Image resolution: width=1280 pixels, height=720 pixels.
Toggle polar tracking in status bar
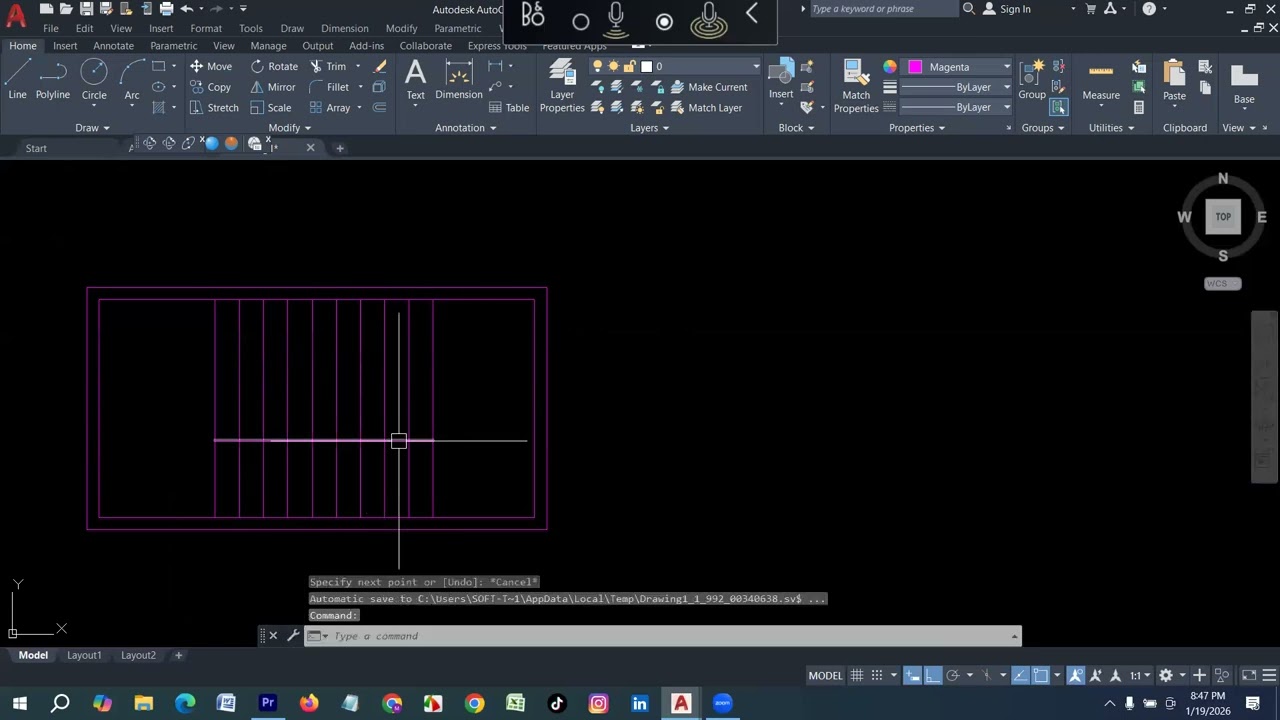point(952,675)
